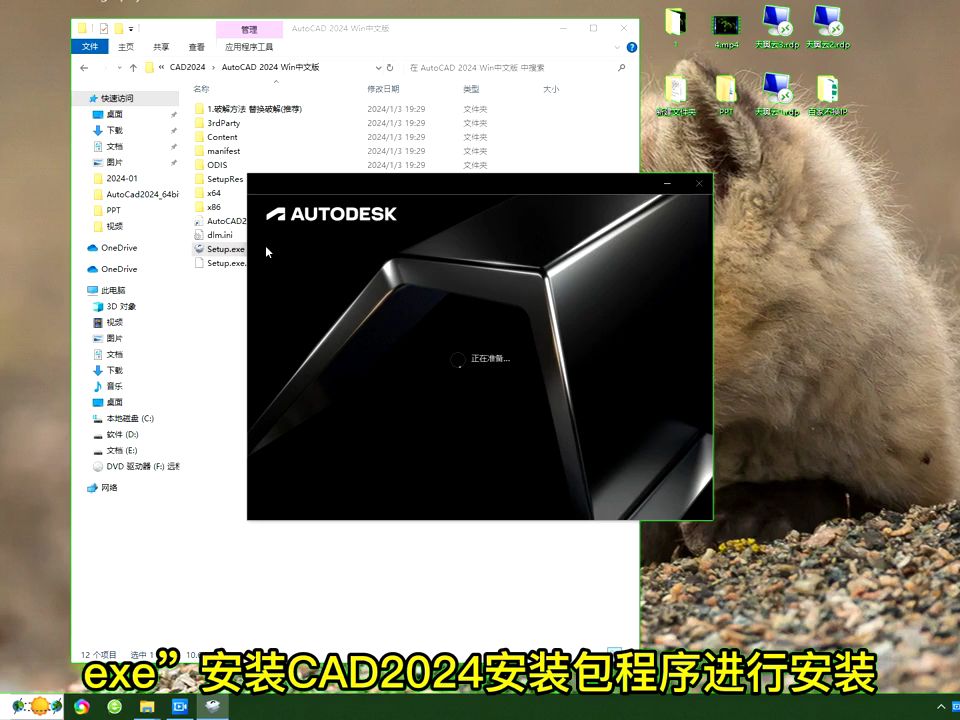The width and height of the screenshot is (960, 720).
Task: Unpin 下载 from Quick access
Action: click(x=175, y=130)
